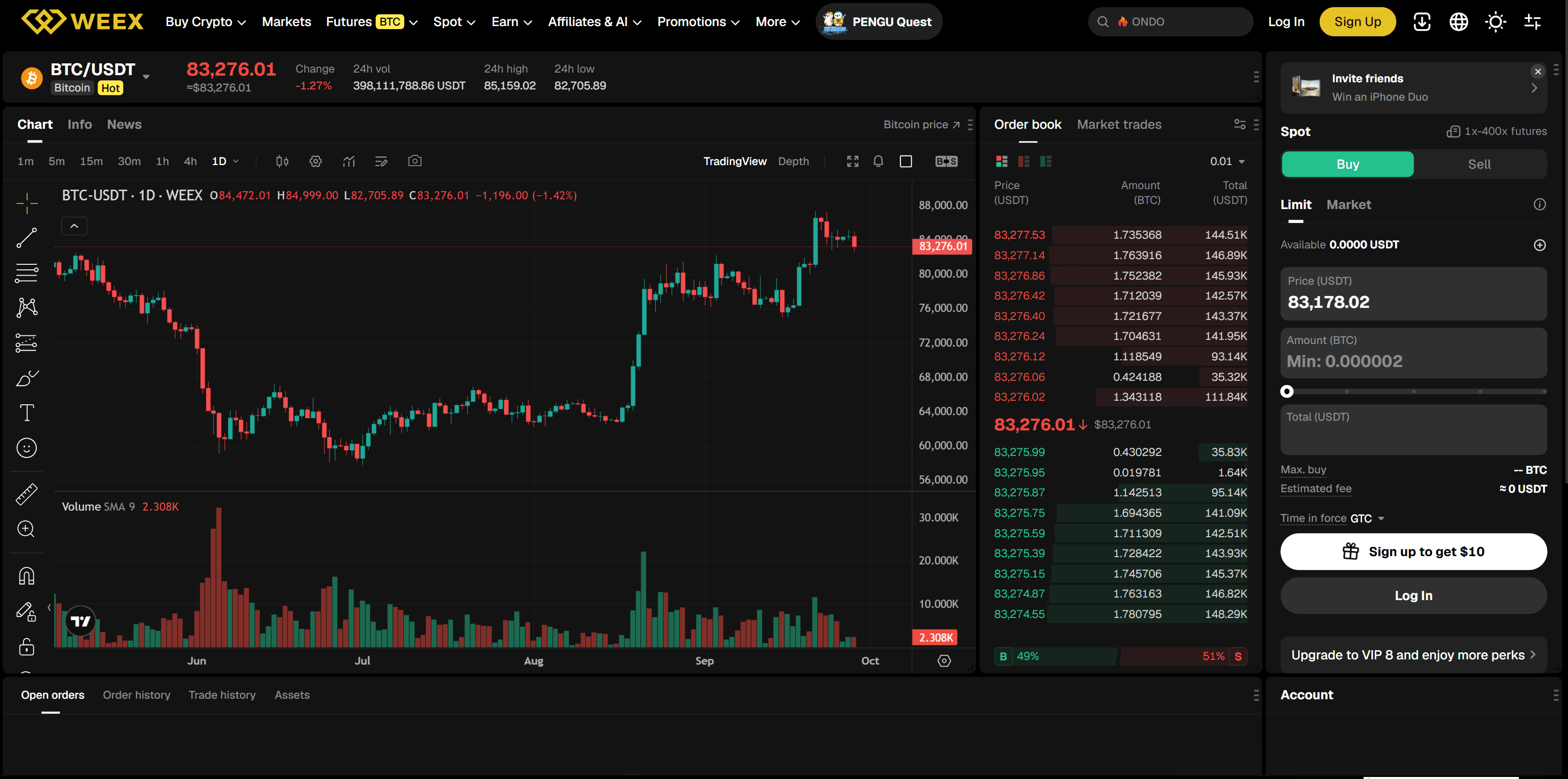
Task: Open Time in force GTC dropdown
Action: click(1367, 518)
